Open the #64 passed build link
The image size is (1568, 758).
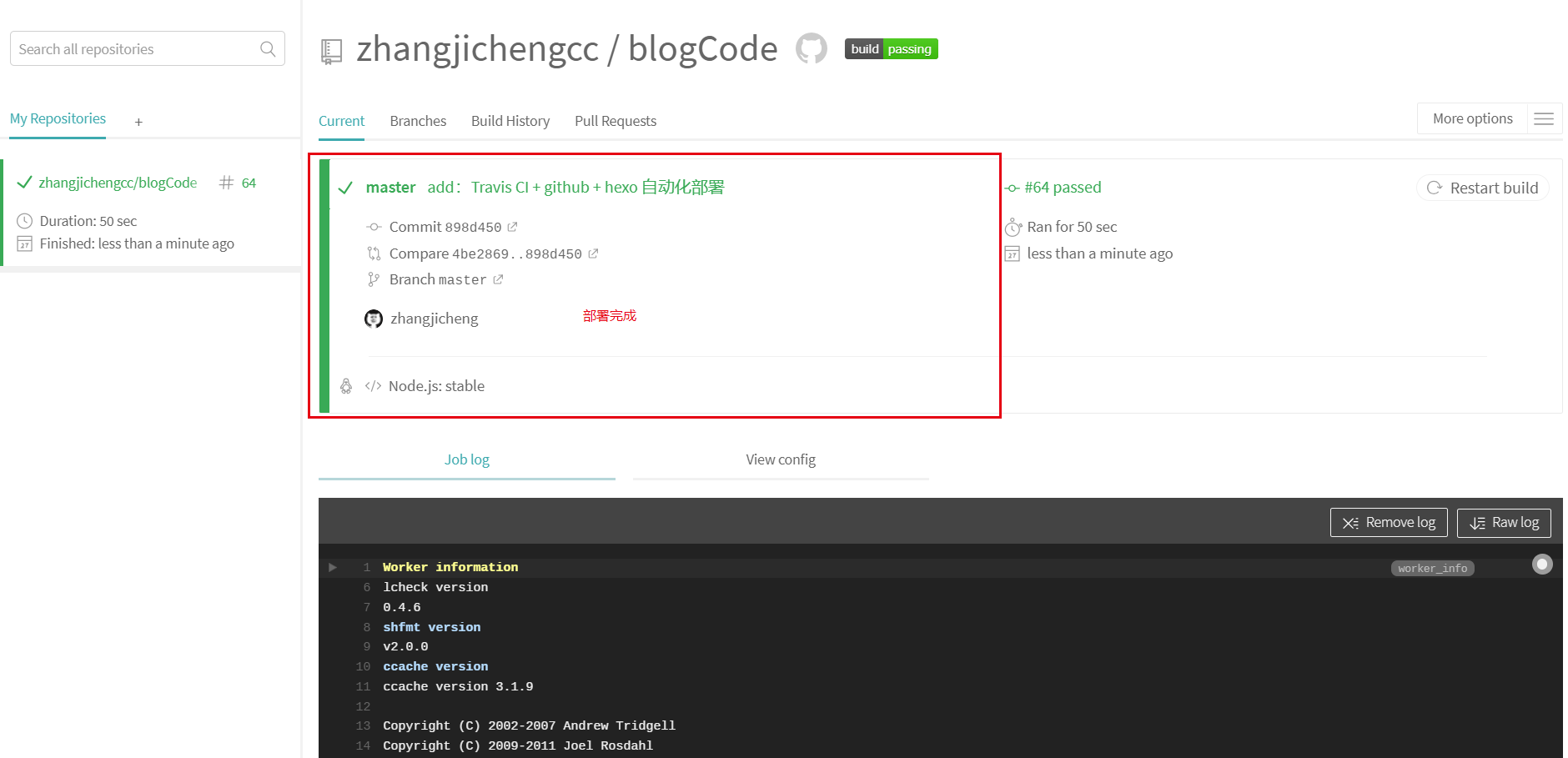click(1063, 188)
